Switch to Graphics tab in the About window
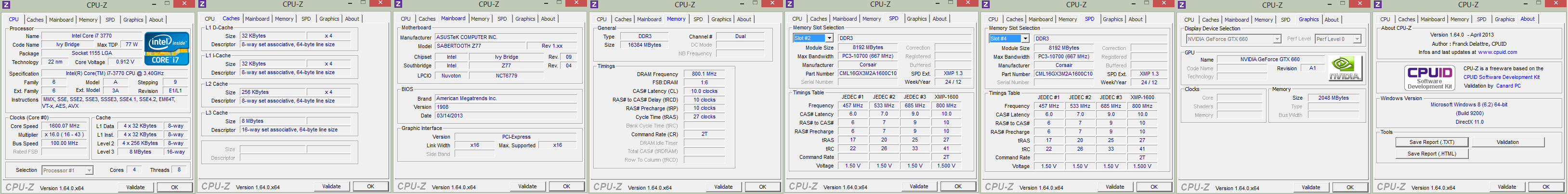The height and width of the screenshot is (194, 1568). point(1505,19)
